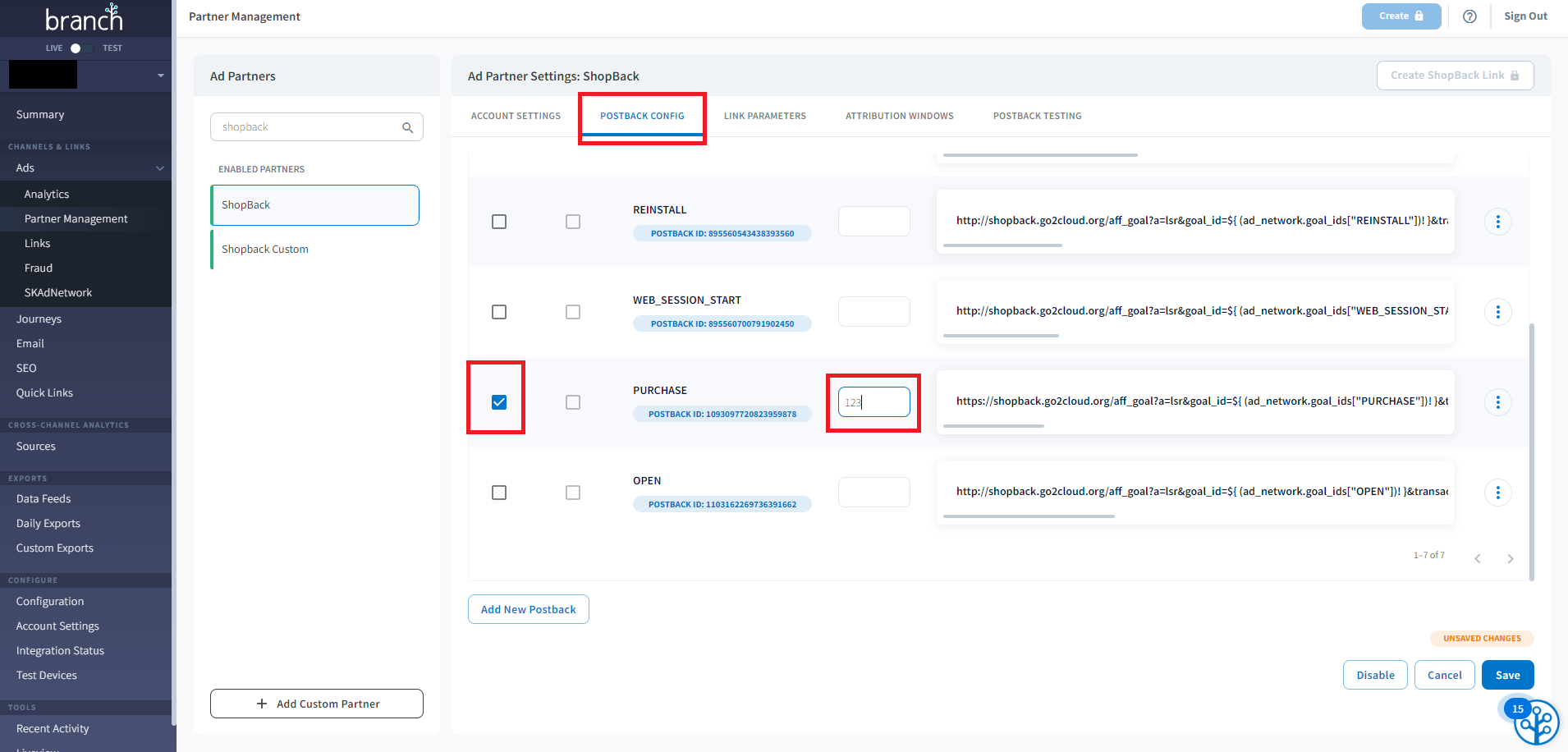Open the three-dot menu for OPEN postback
Image resolution: width=1568 pixels, height=752 pixels.
point(1497,493)
